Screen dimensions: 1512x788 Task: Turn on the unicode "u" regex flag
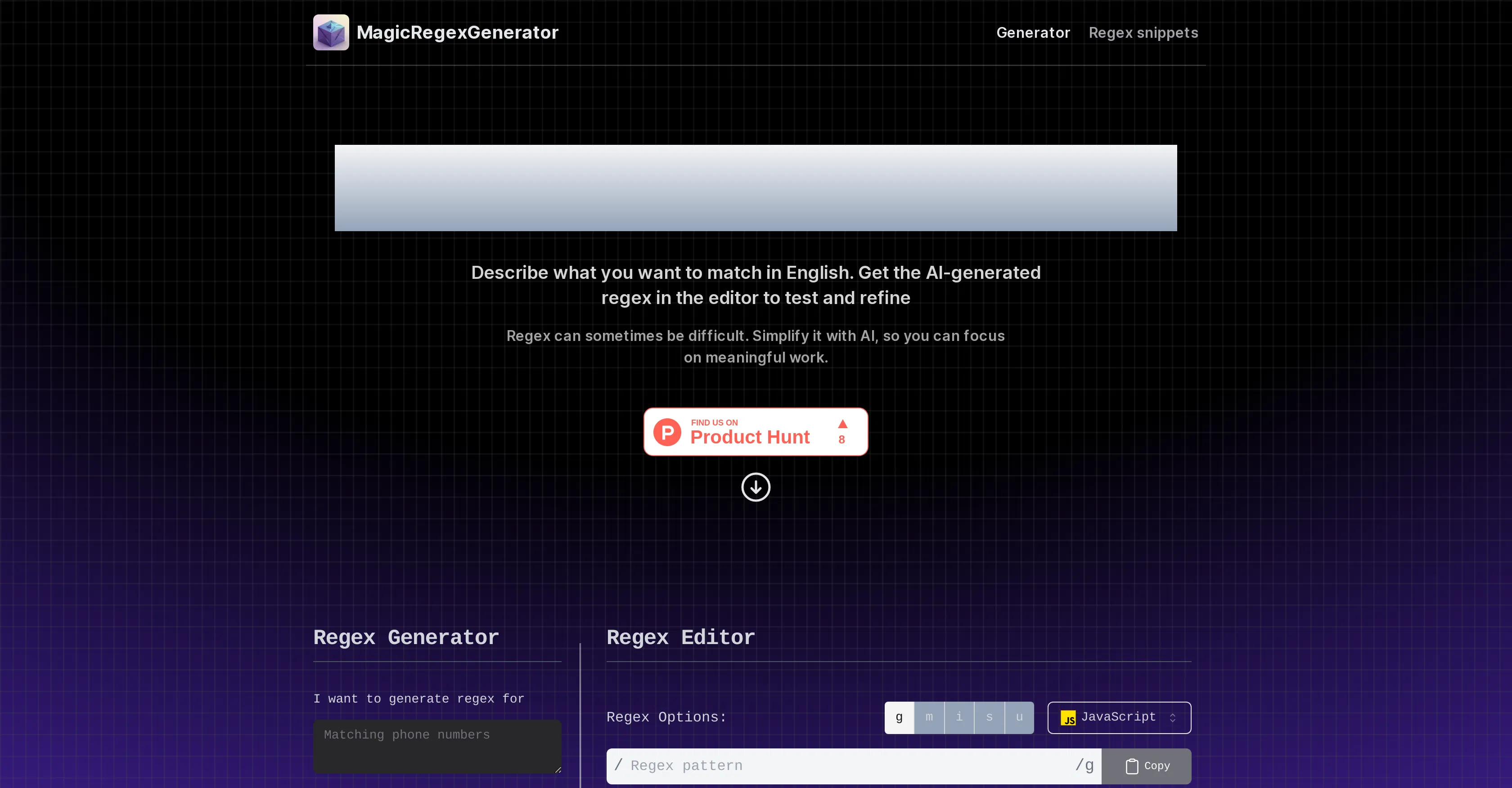click(x=1020, y=717)
